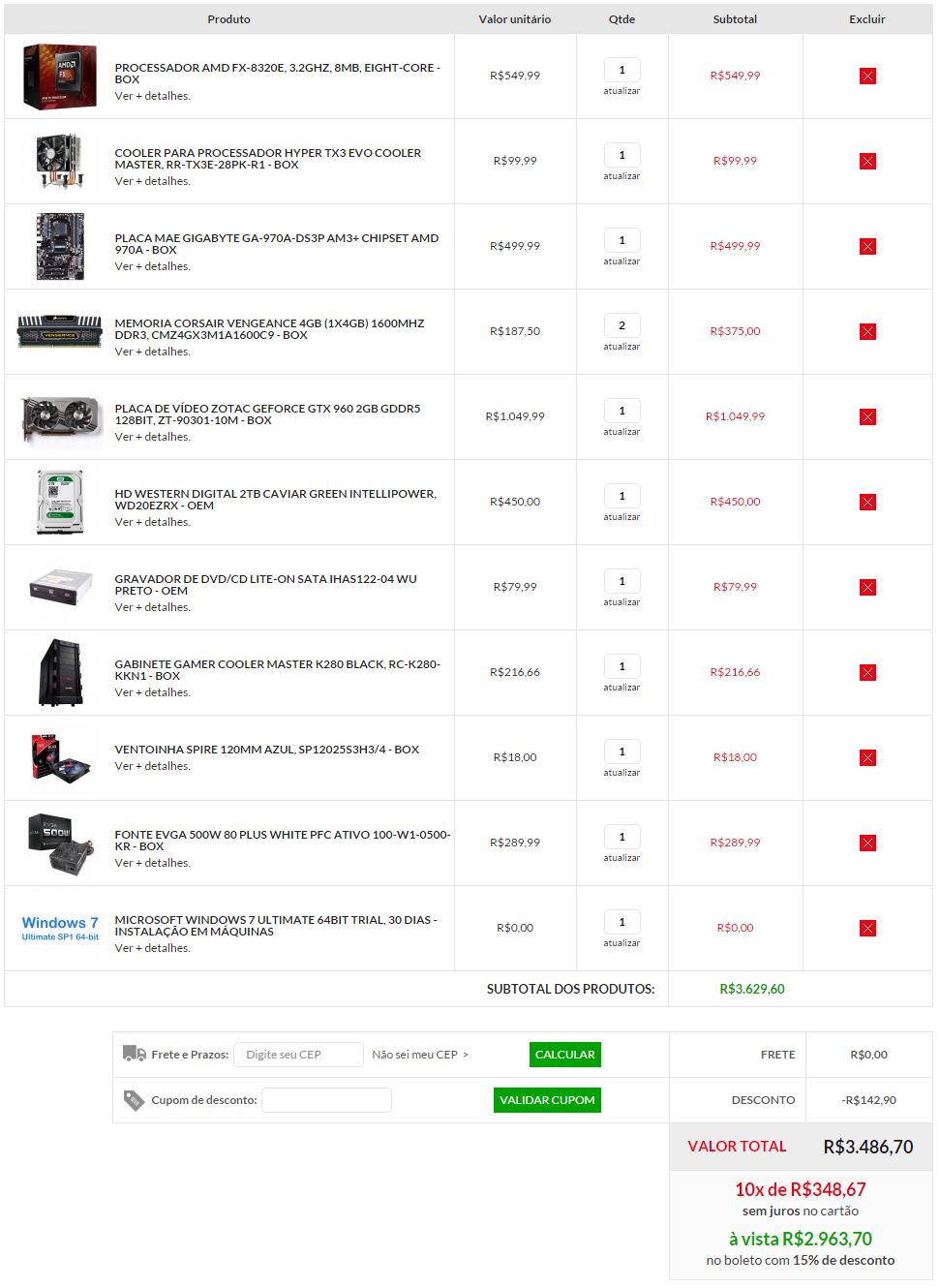Screen dimensions: 940x1288
Task: Open the K280 gamer case thumbnail
Action: (60, 672)
